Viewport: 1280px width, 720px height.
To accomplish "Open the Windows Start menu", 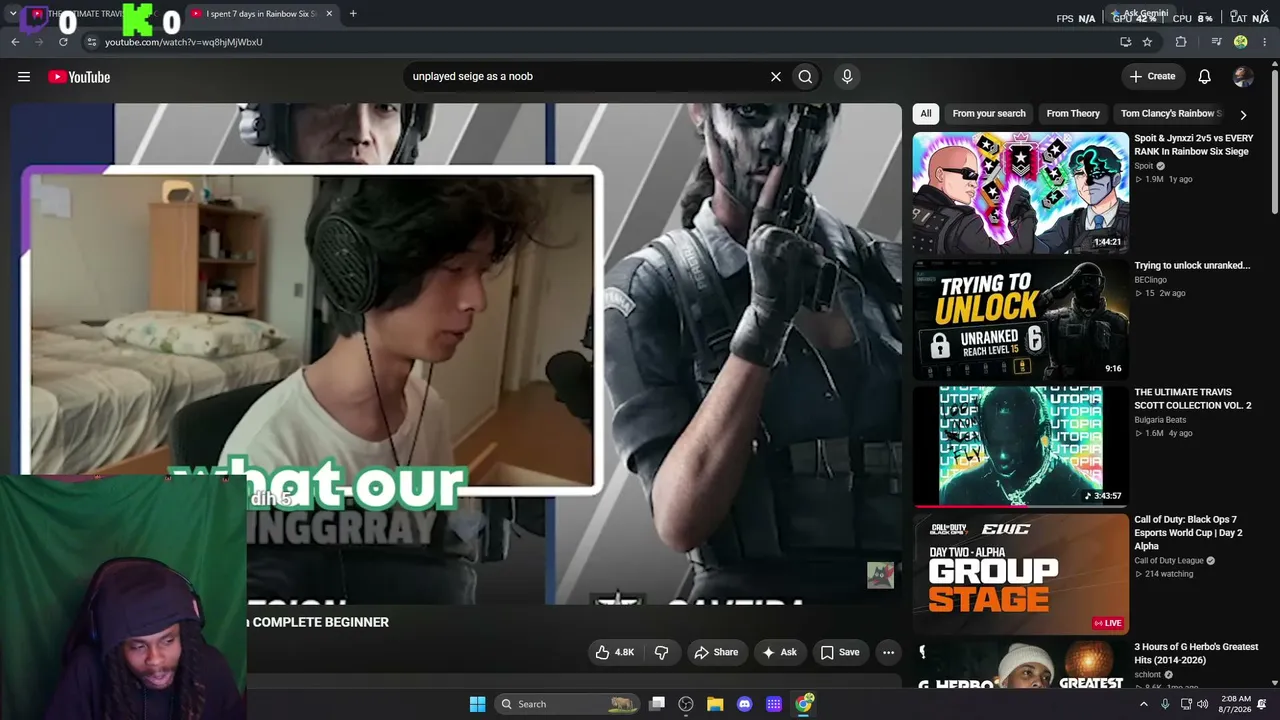I will (478, 704).
